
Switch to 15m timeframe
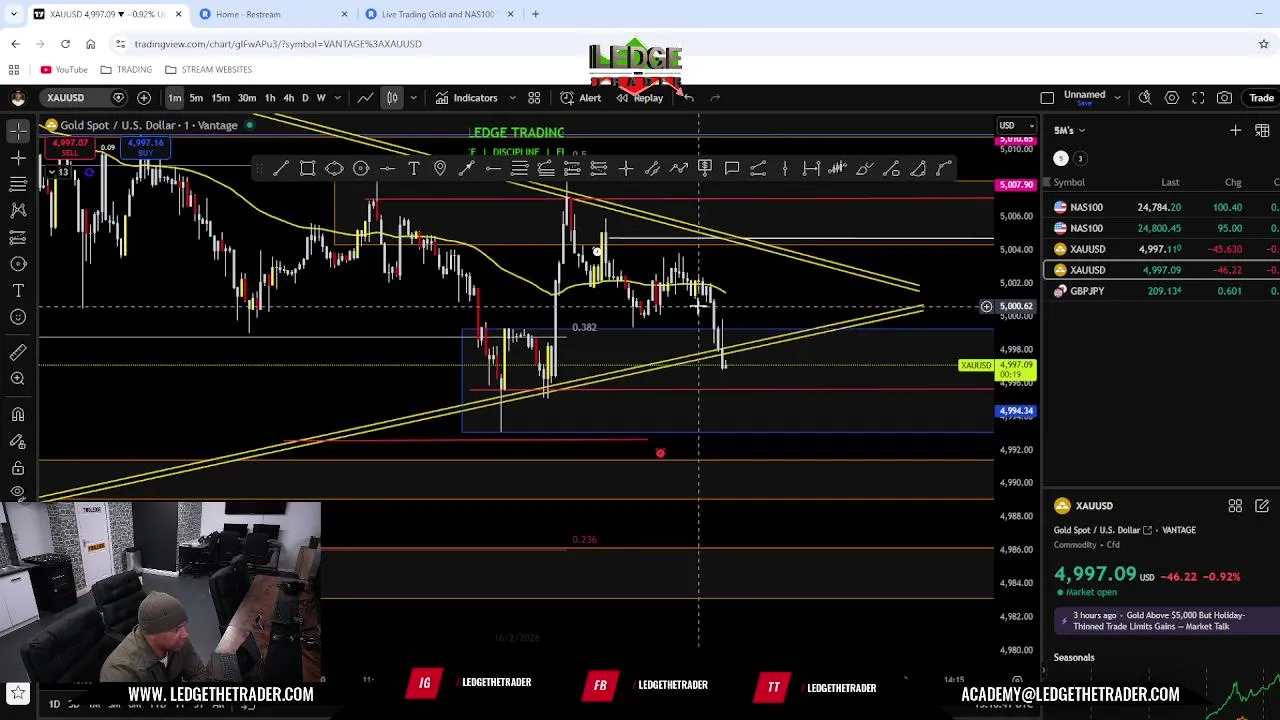[220, 97]
